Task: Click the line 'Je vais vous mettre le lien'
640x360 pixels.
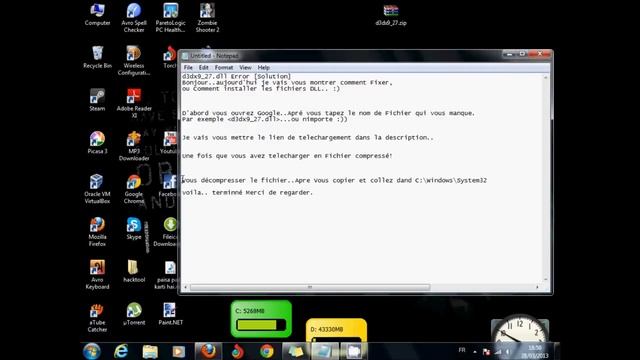Action: pos(308,138)
